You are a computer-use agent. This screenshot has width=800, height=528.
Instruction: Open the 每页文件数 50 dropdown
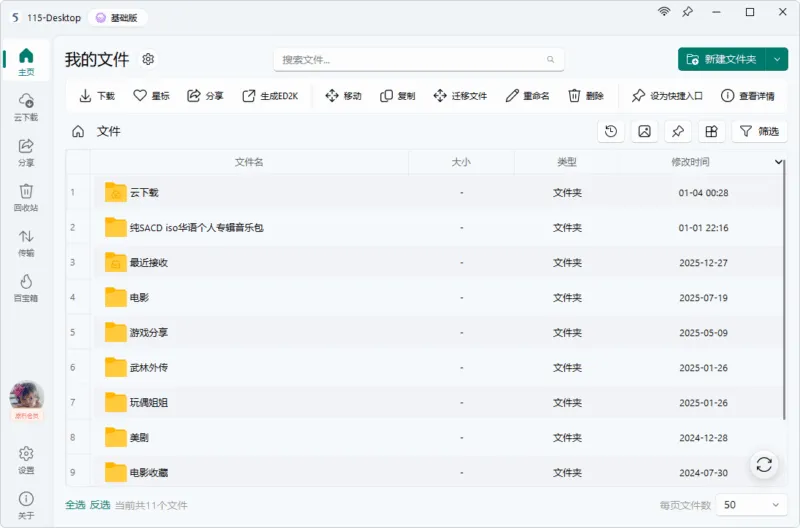[x=752, y=505]
